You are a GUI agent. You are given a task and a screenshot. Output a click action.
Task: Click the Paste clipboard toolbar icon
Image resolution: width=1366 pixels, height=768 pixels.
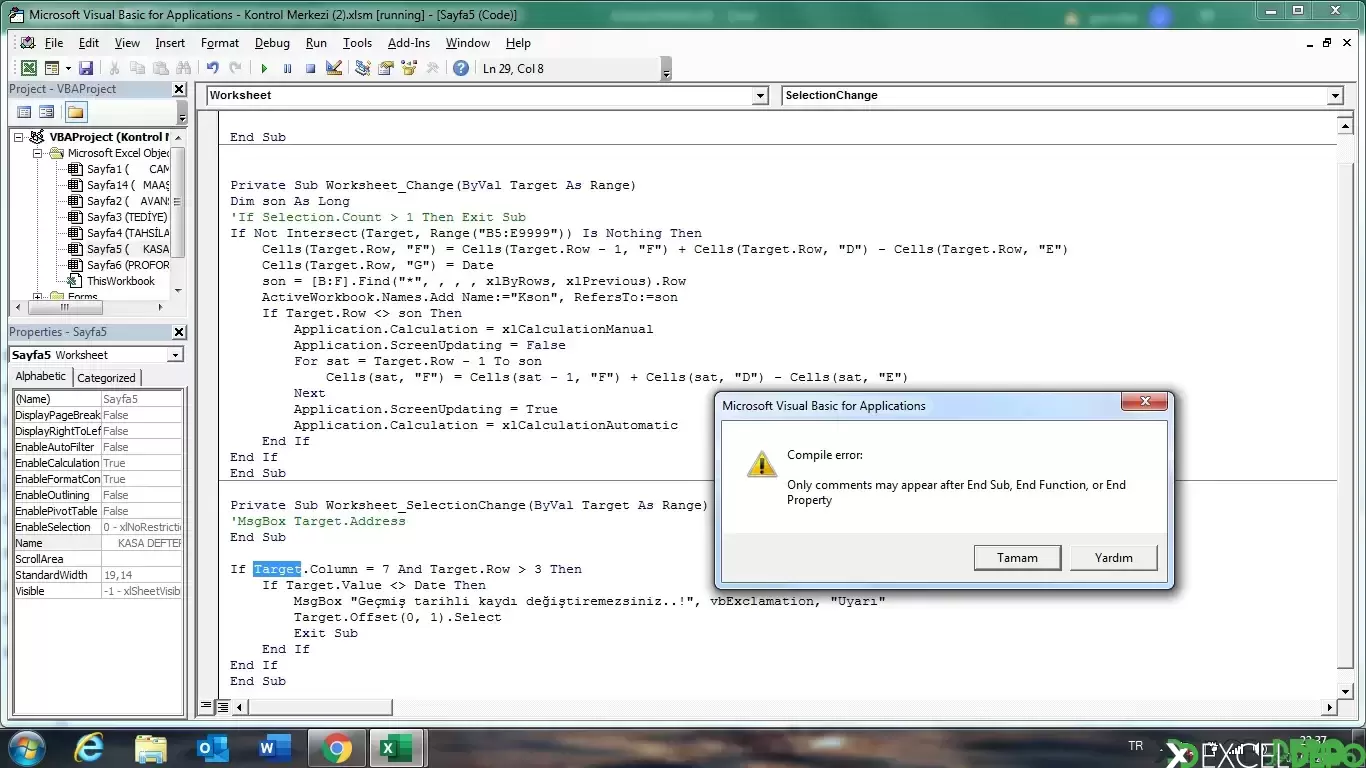pos(160,68)
